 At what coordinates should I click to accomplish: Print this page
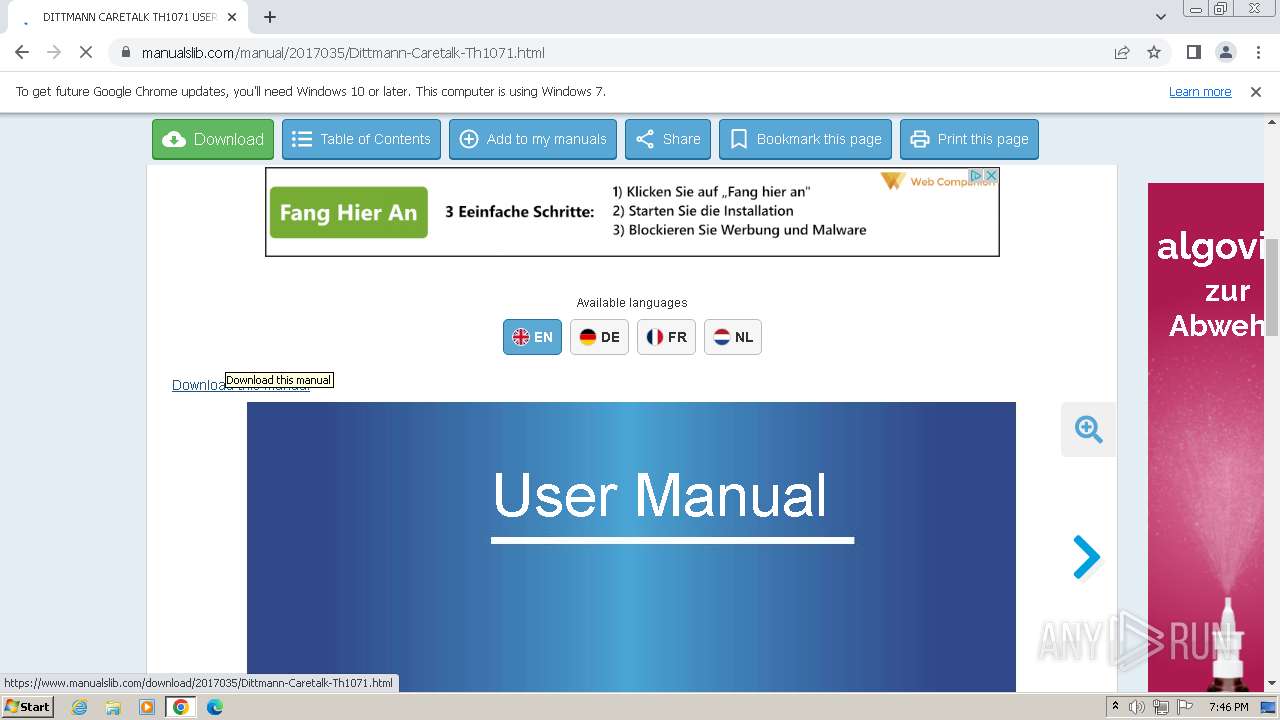pyautogui.click(x=969, y=139)
